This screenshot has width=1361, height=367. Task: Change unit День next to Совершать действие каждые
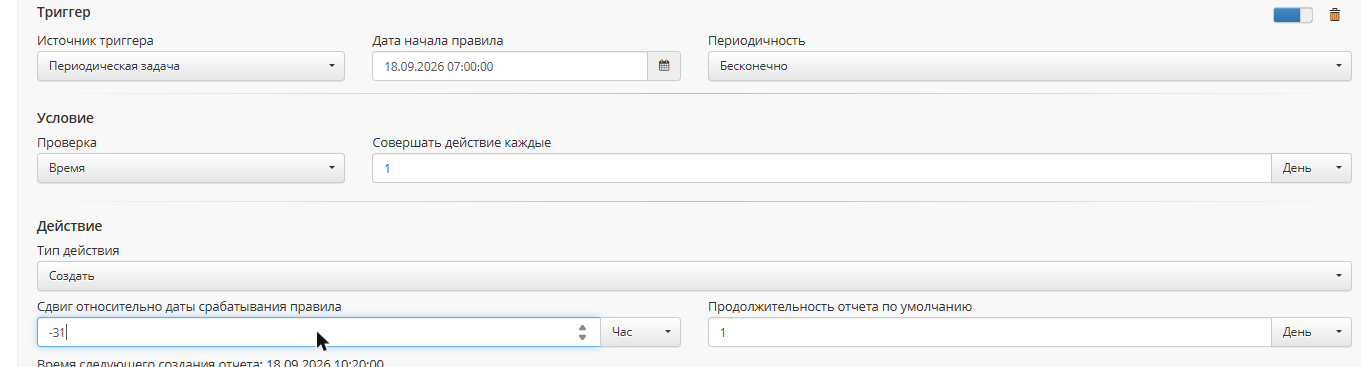click(1311, 168)
